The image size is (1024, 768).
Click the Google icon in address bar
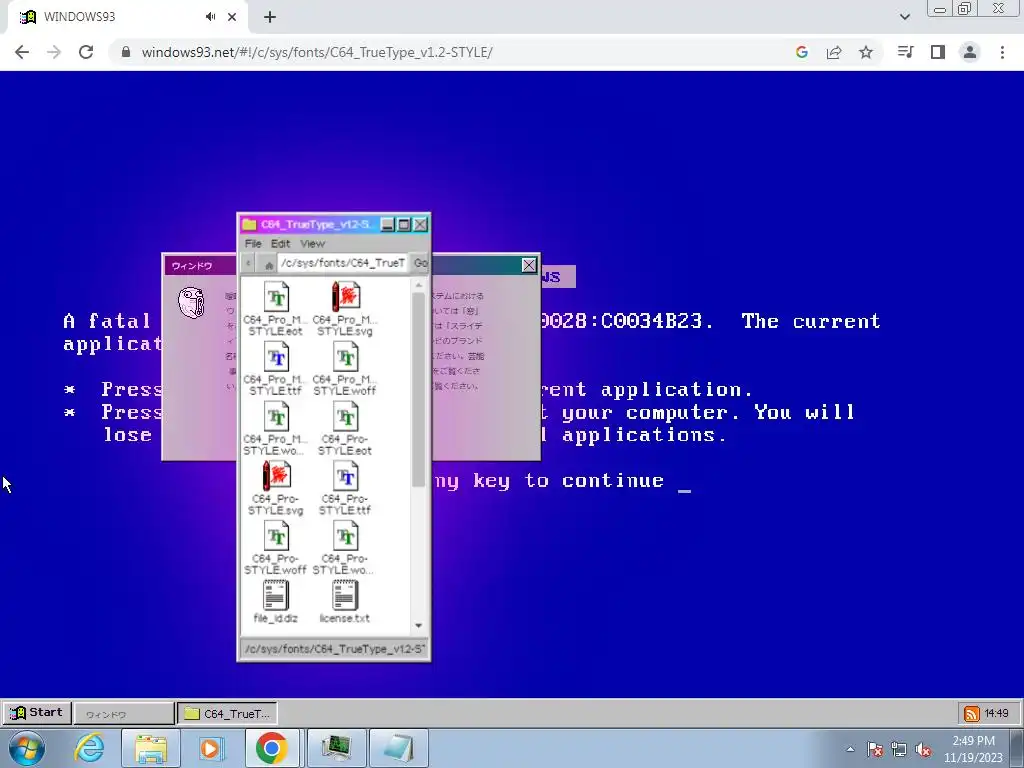click(802, 52)
